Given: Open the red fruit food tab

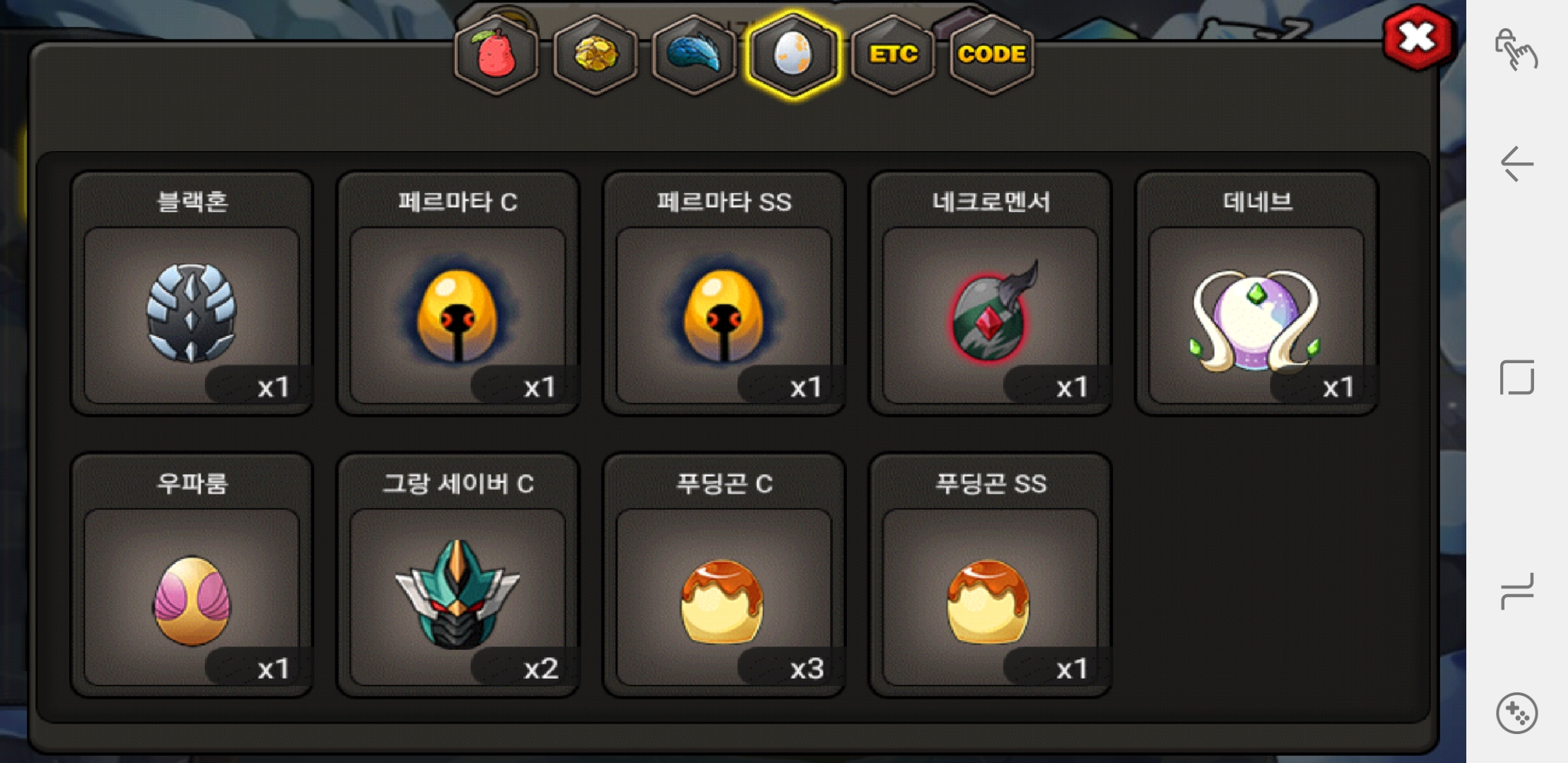Looking at the screenshot, I should (497, 54).
